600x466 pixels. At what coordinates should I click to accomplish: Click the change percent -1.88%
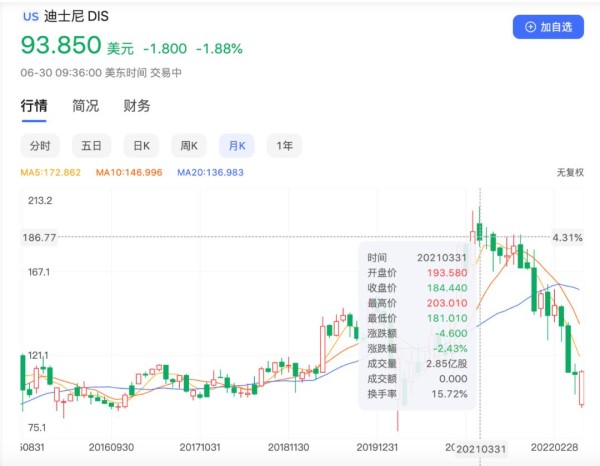(x=219, y=49)
